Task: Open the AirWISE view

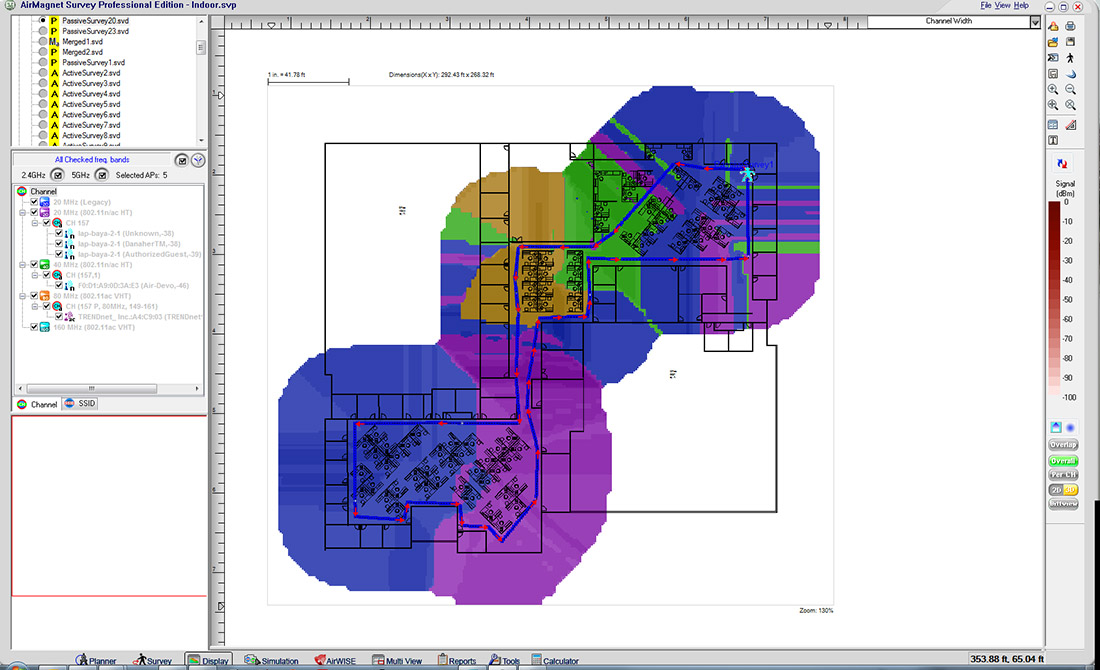Action: (333, 661)
